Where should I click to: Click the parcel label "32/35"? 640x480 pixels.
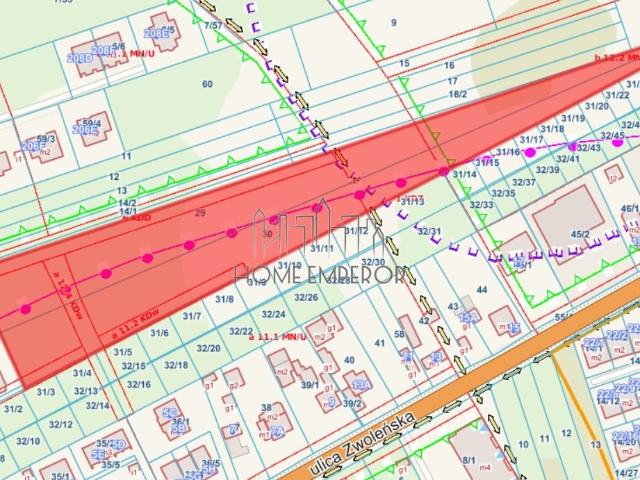503,193
